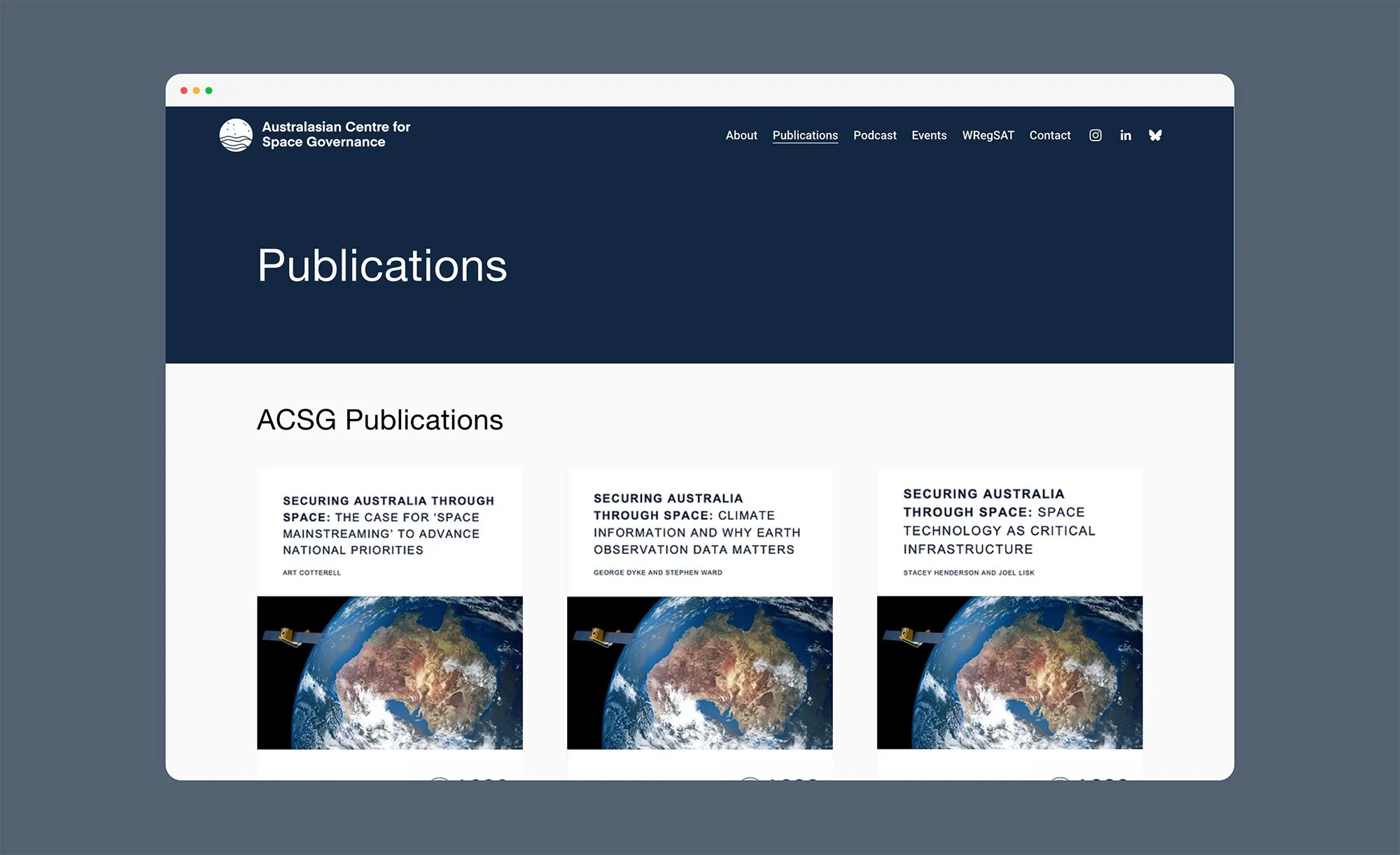This screenshot has height=855, width=1400.
Task: Click the green window maximize dot
Action: 209,90
